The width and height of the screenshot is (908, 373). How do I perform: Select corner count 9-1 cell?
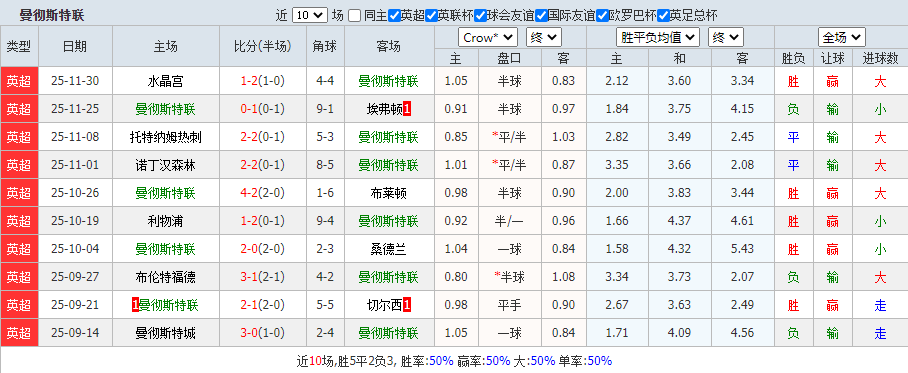325,109
